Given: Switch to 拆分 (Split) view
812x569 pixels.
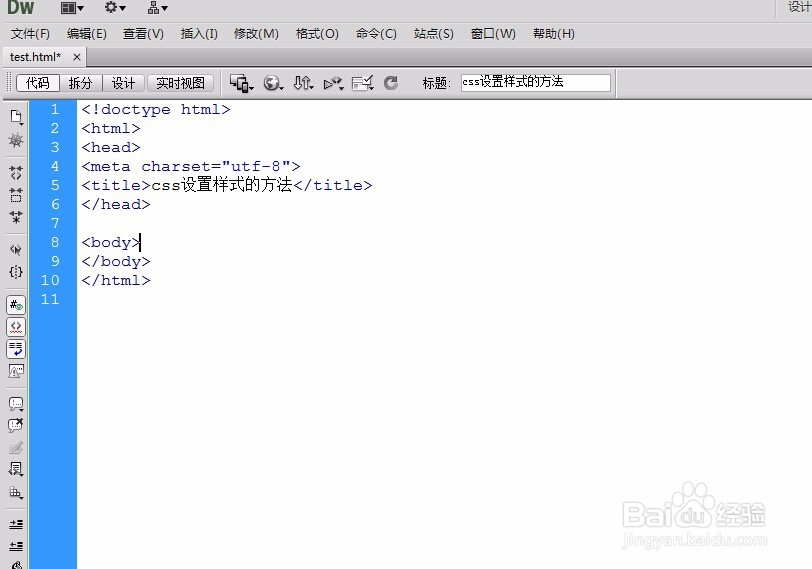Looking at the screenshot, I should (x=80, y=83).
